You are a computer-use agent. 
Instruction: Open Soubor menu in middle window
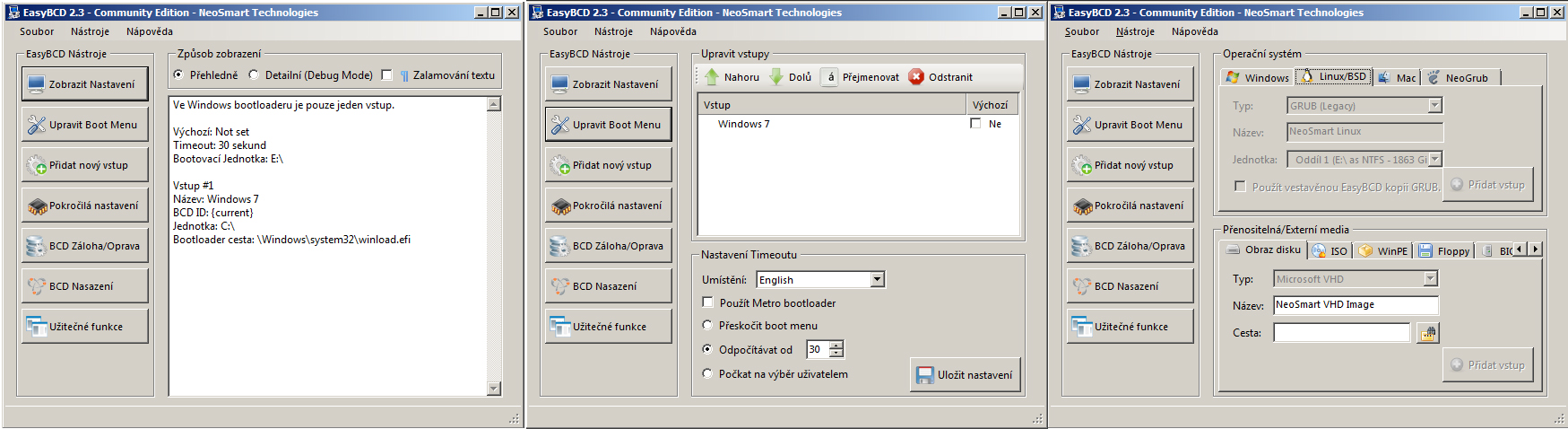560,31
